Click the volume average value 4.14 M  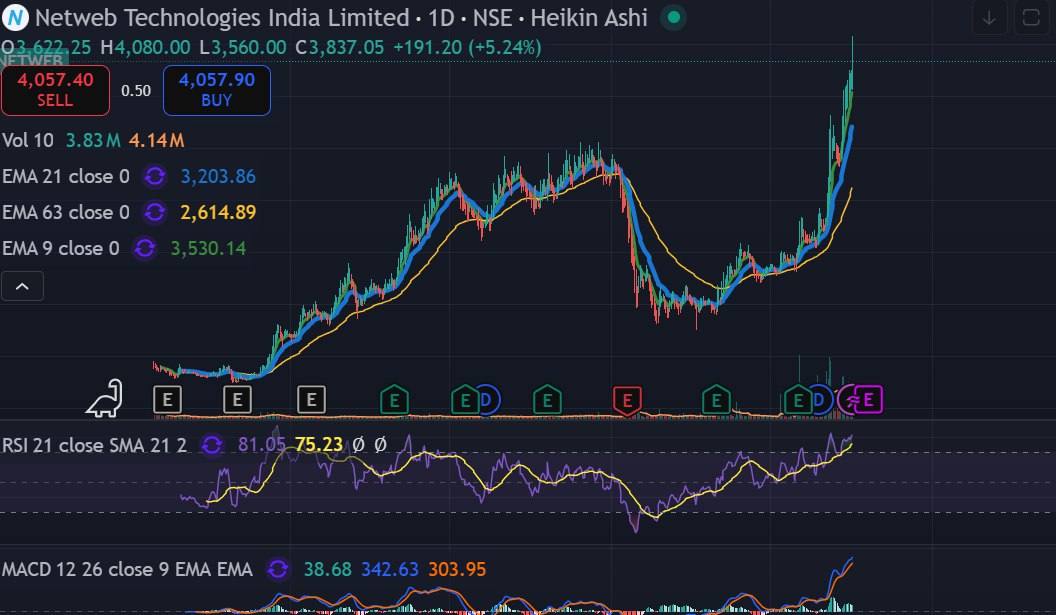(x=156, y=140)
